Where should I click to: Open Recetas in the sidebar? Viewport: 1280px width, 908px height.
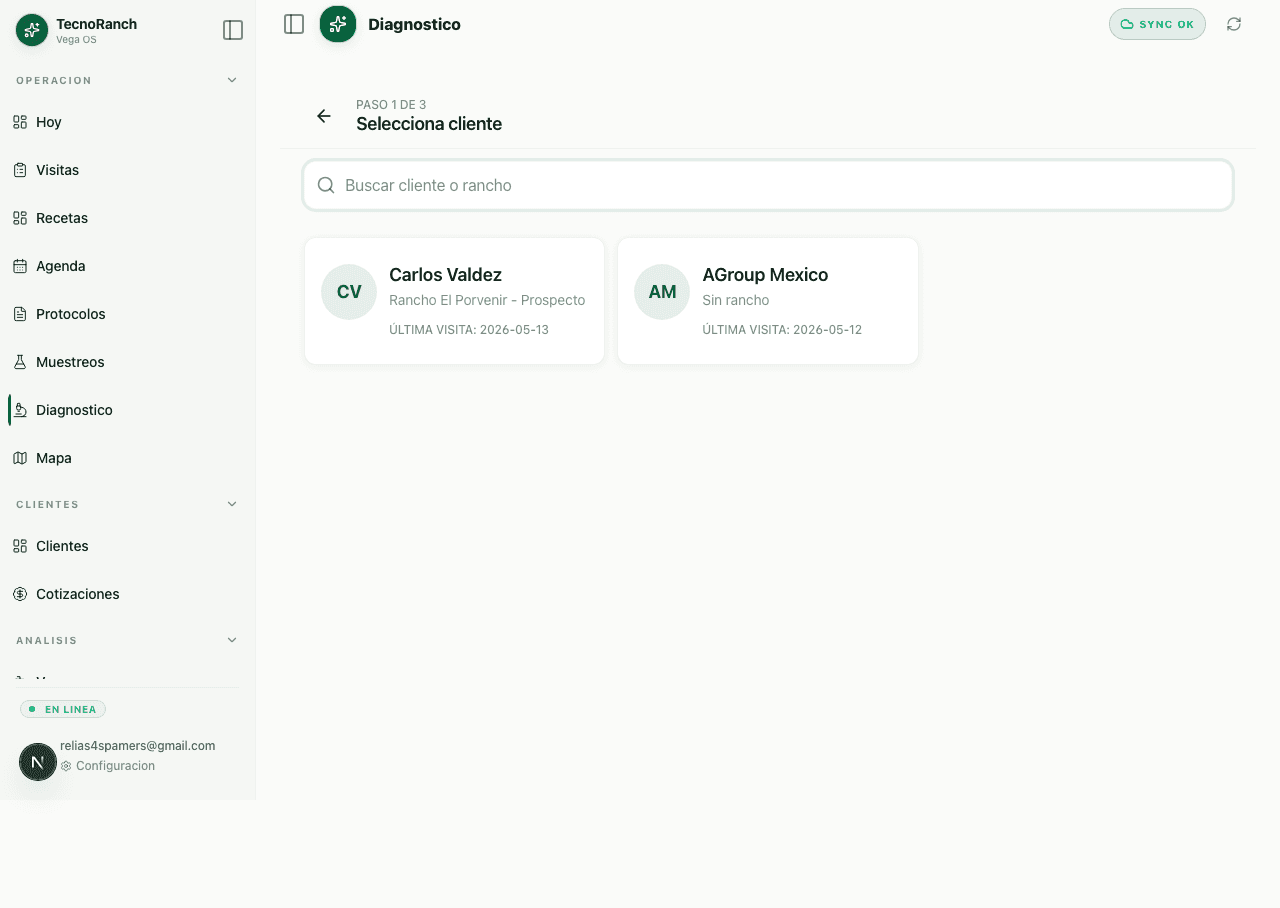click(124, 218)
